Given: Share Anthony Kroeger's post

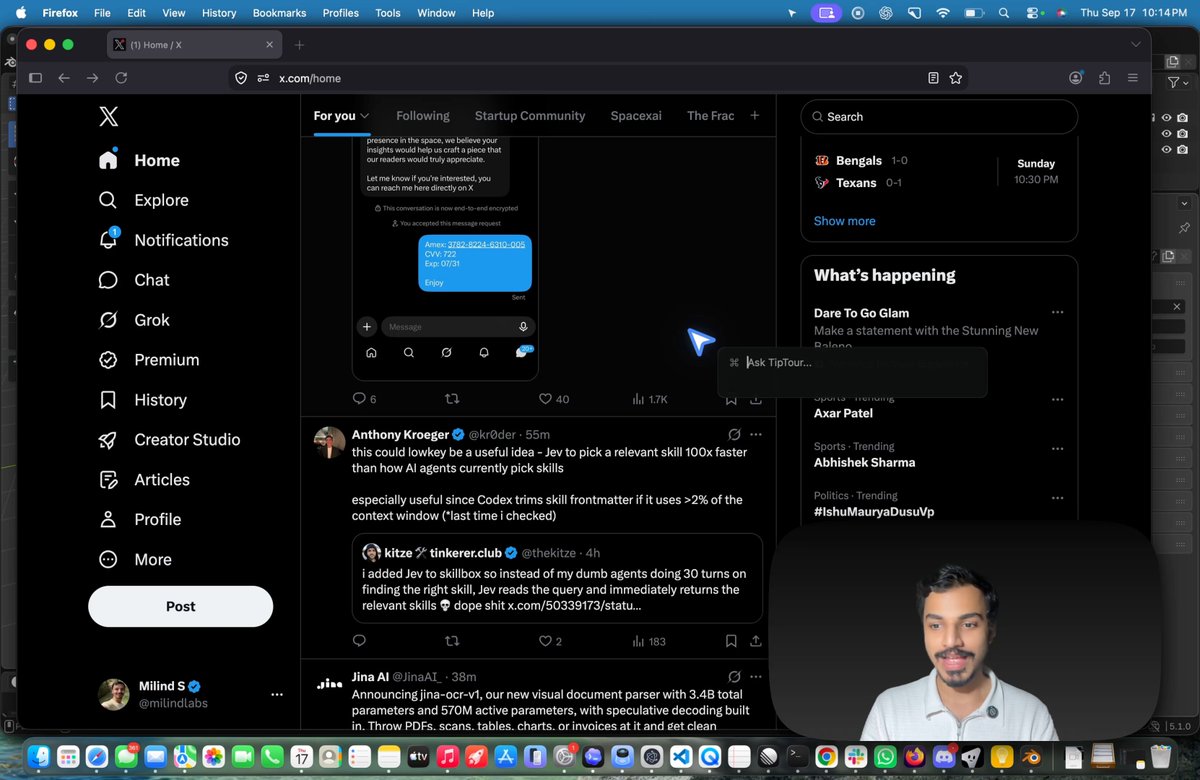Looking at the screenshot, I should [x=756, y=641].
